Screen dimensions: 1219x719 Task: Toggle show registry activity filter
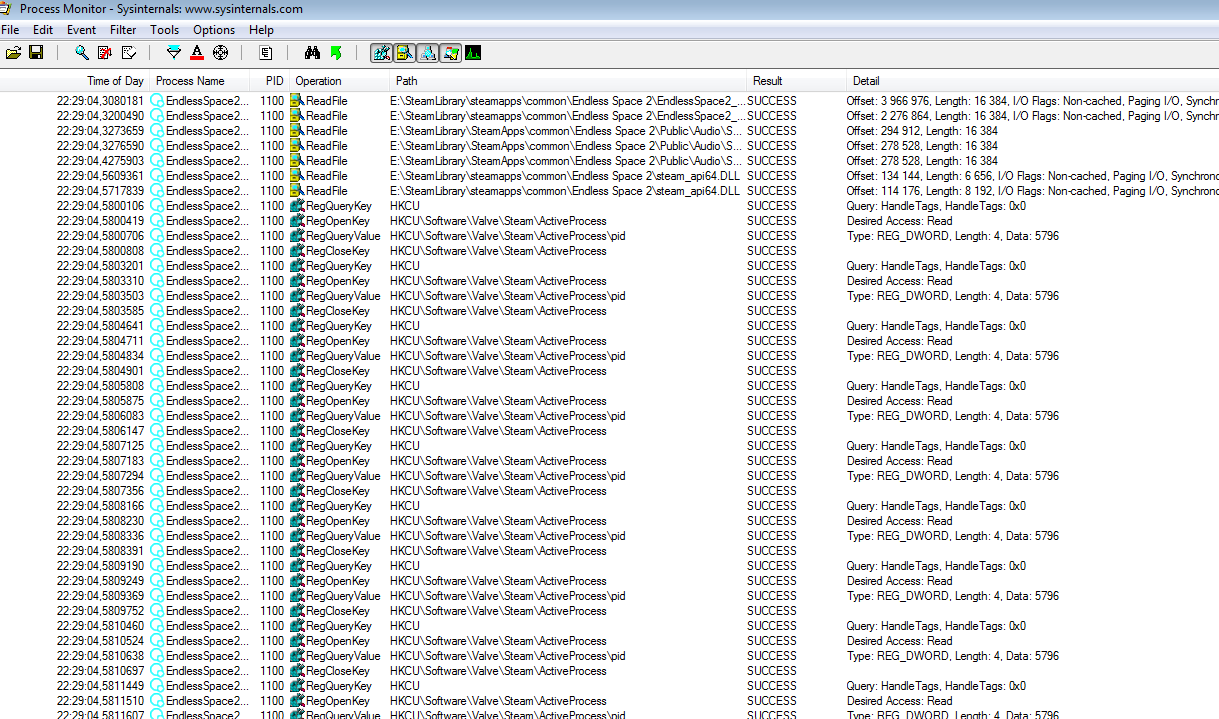pyautogui.click(x=381, y=53)
